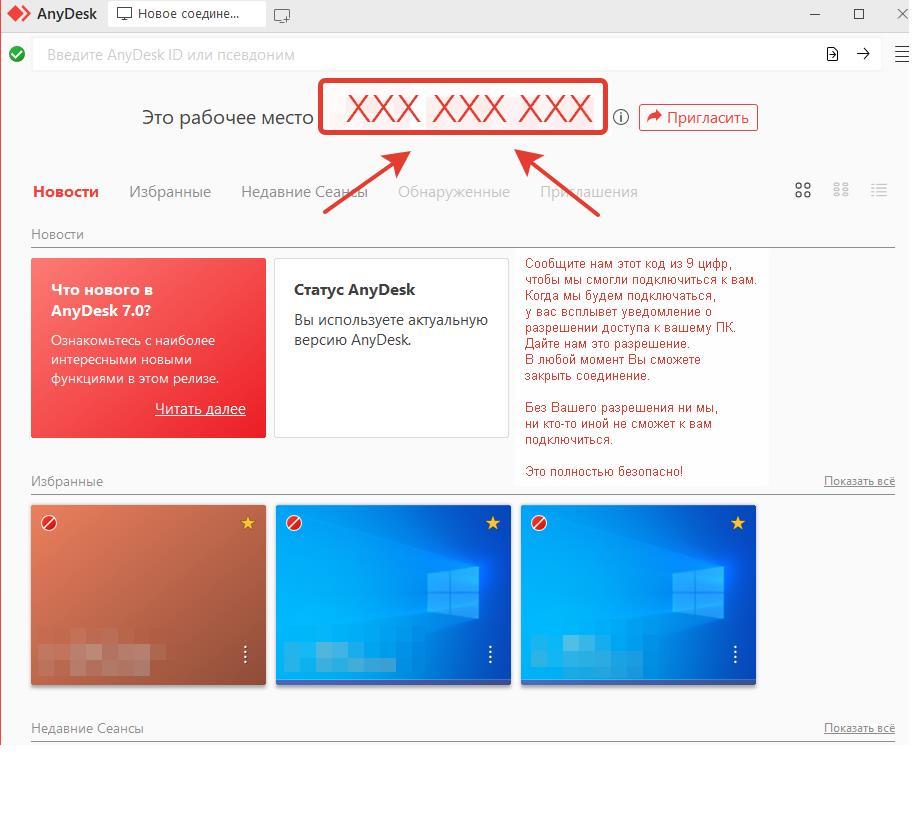This screenshot has height=813, width=924.
Task: Maximize the AnyDesk window
Action: [x=859, y=14]
